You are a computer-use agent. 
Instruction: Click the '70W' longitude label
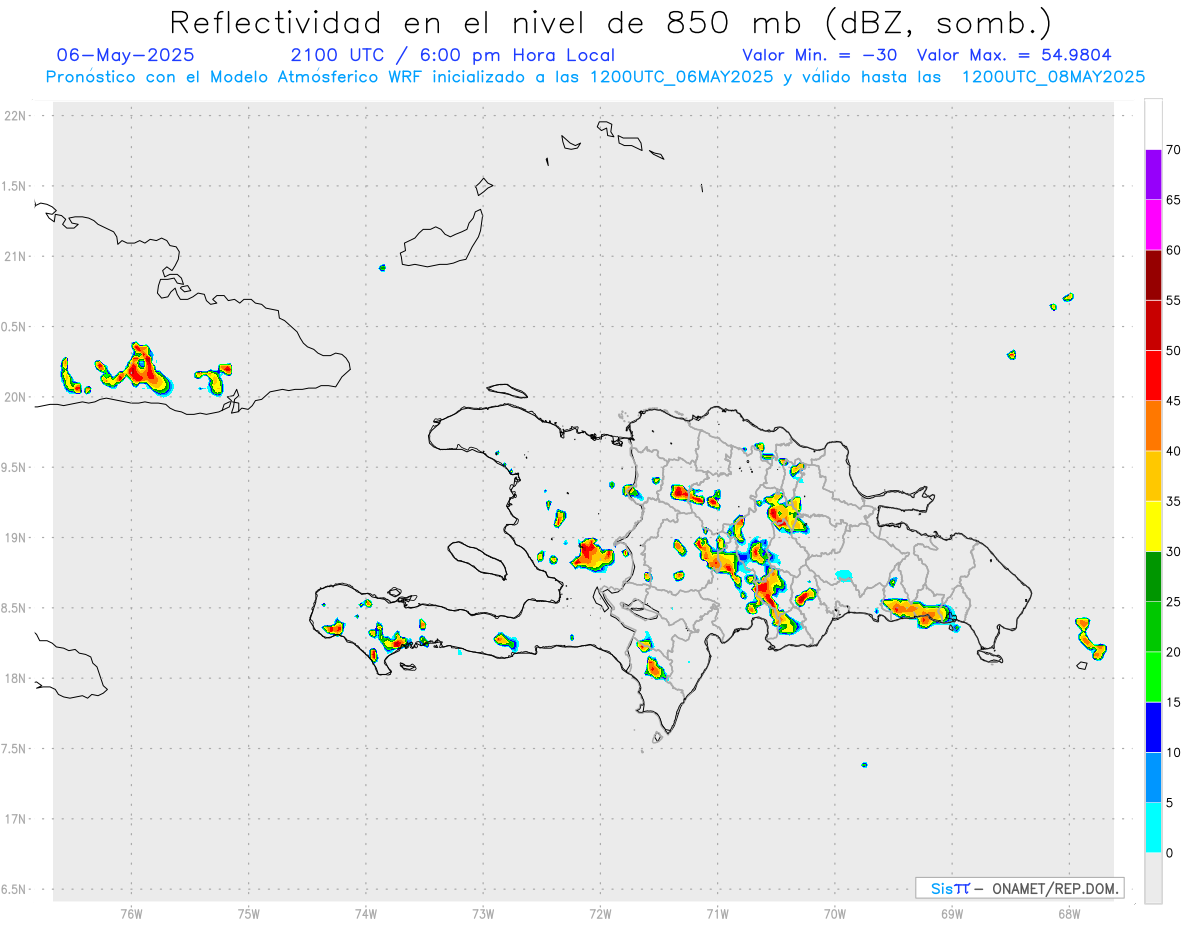(x=835, y=914)
